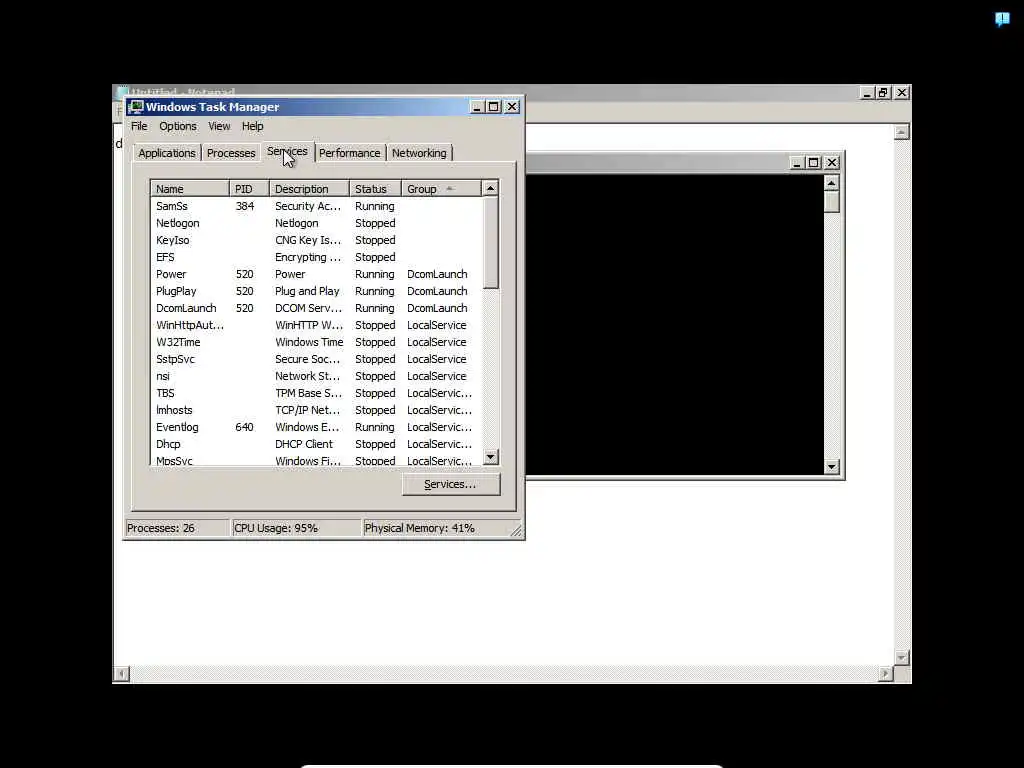Select the lmhosts service row
Viewport: 1024px width, 768px height.
[x=316, y=409]
